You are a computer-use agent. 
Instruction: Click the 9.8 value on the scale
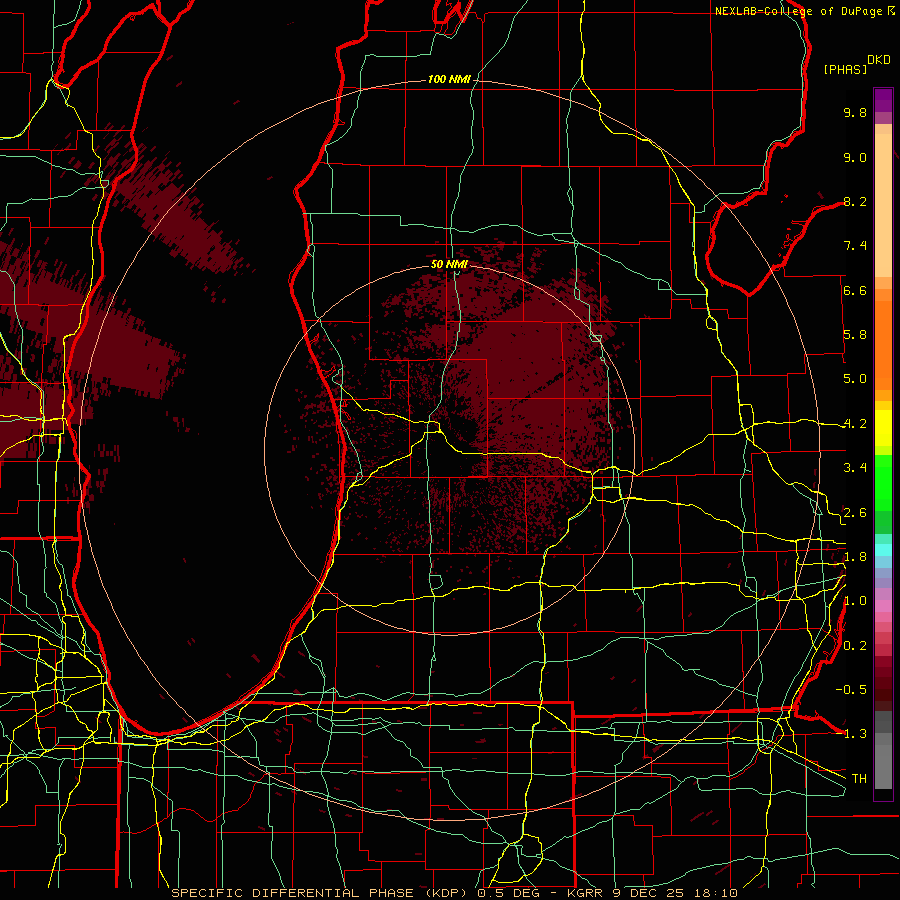(x=855, y=113)
